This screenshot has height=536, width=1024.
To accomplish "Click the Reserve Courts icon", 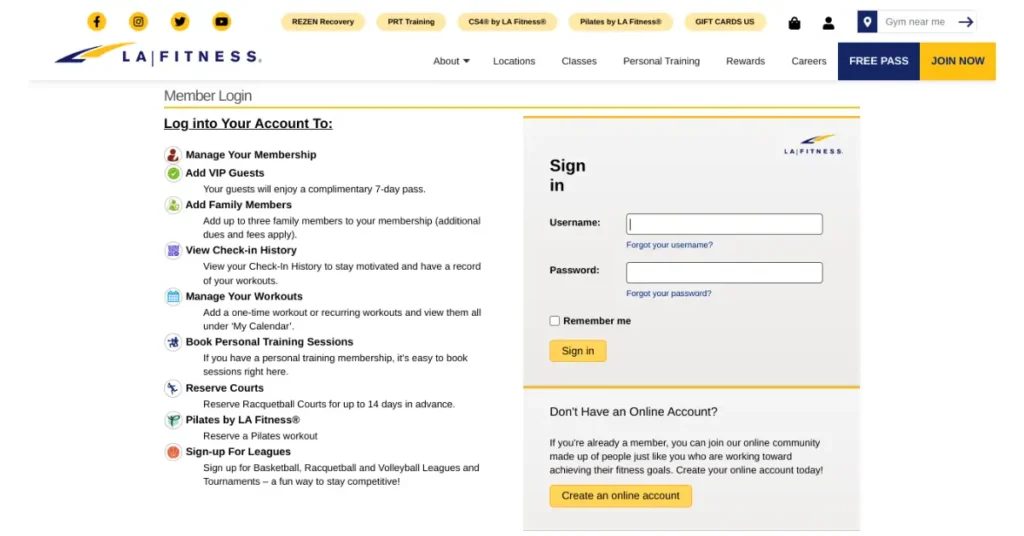I will point(173,388).
